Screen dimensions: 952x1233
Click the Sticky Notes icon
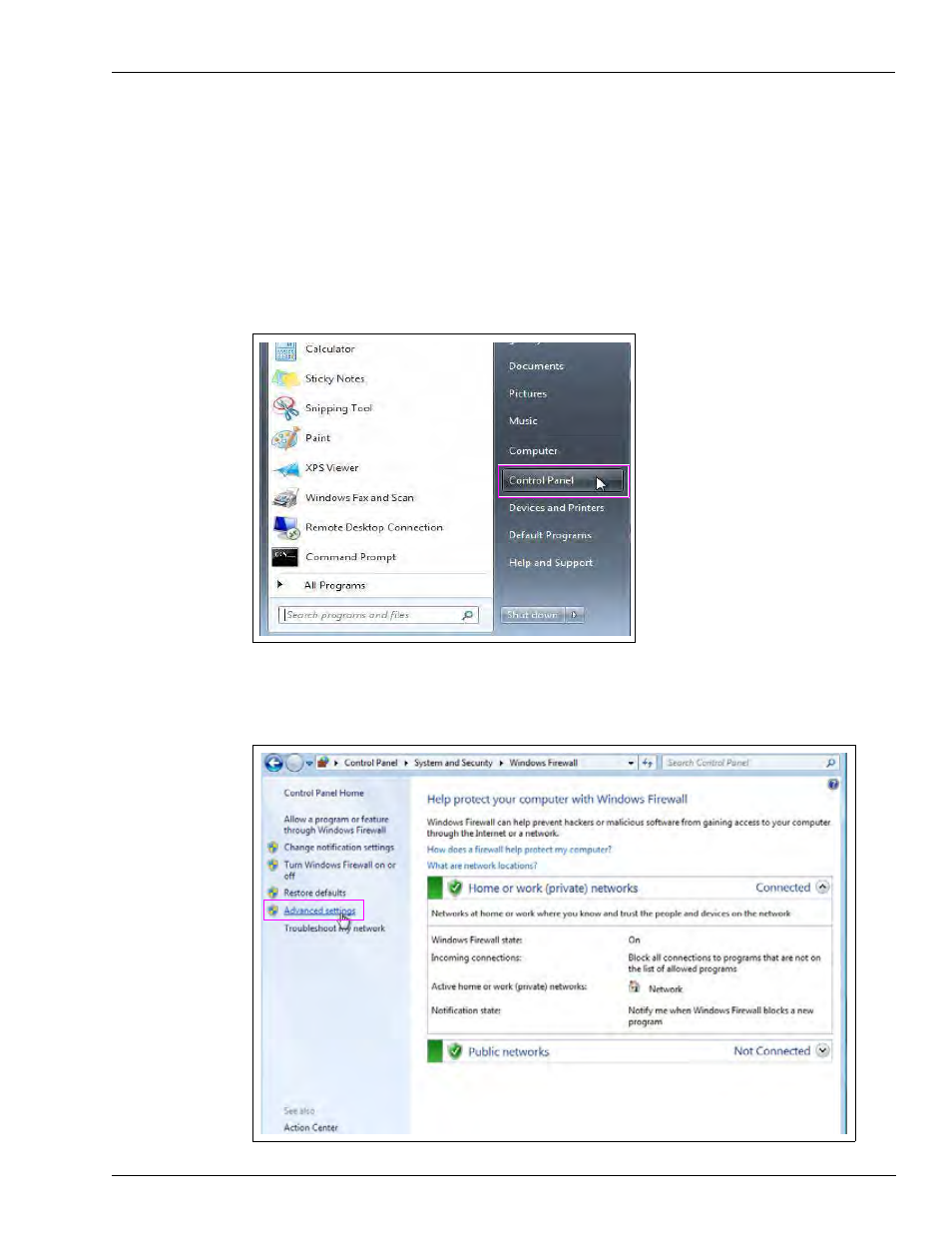pos(285,378)
